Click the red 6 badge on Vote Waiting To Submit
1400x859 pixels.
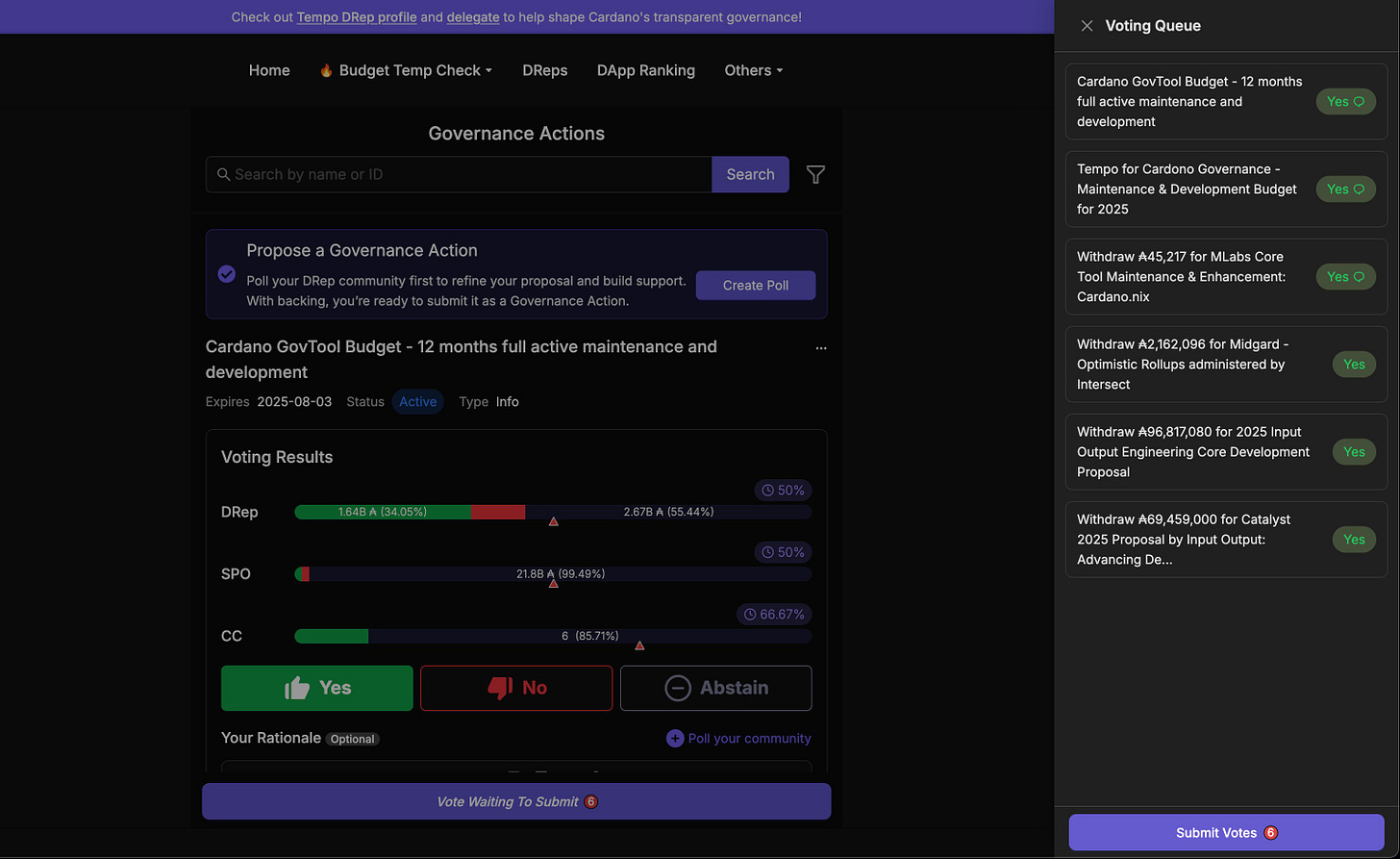pyautogui.click(x=591, y=801)
